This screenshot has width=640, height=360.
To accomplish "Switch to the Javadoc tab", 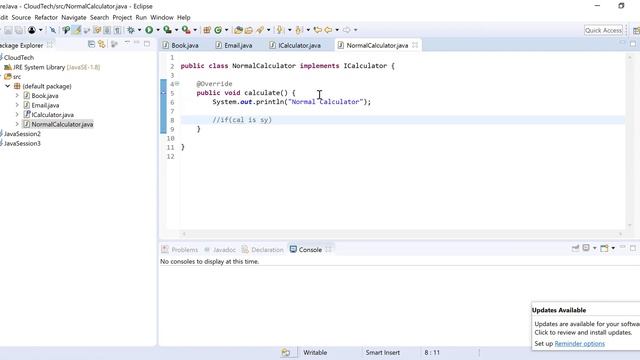I will [220, 249].
